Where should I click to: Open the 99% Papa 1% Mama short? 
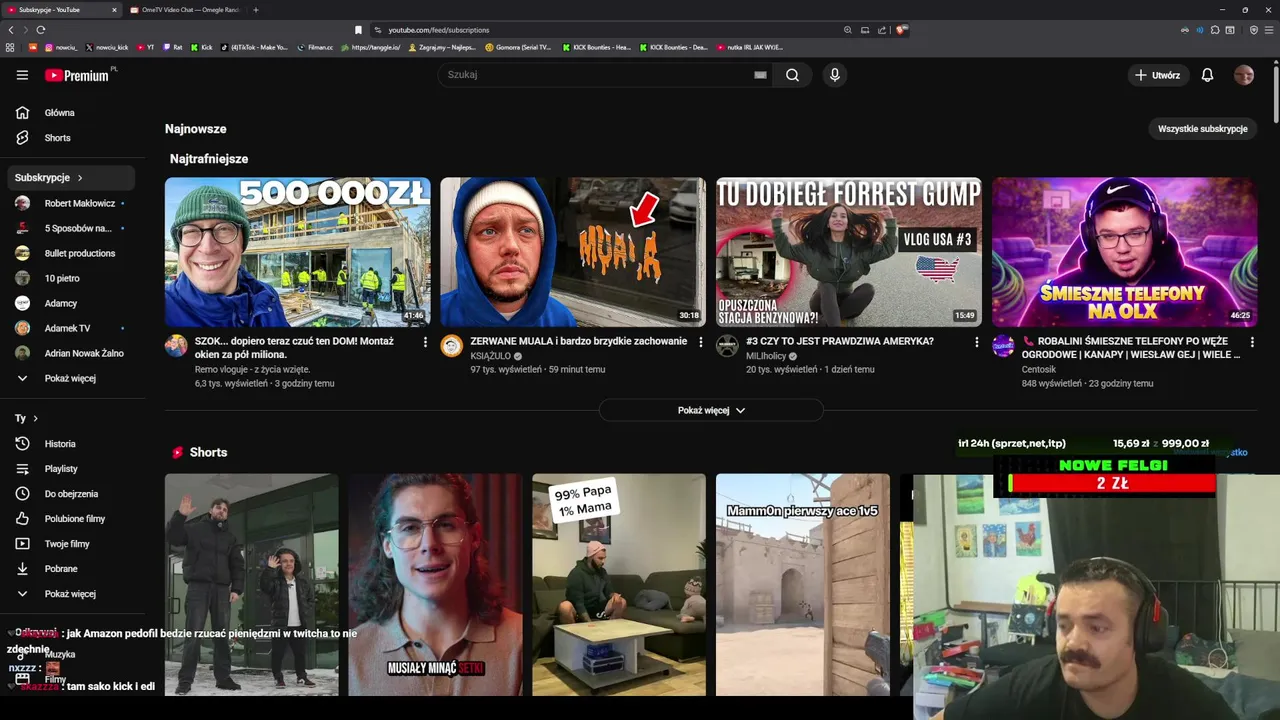pos(619,585)
